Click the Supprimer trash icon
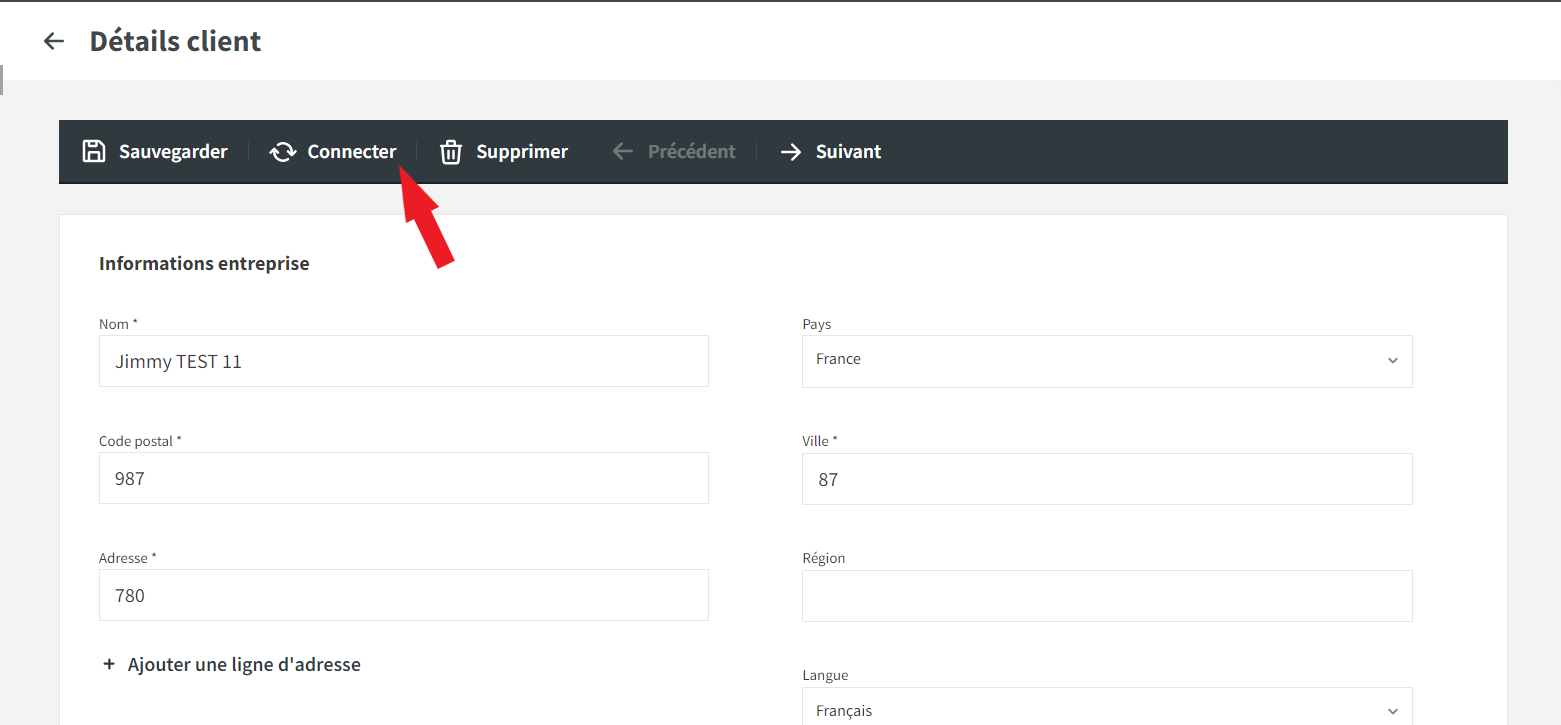Screen dimensions: 1561x725 pyautogui.click(x=452, y=152)
